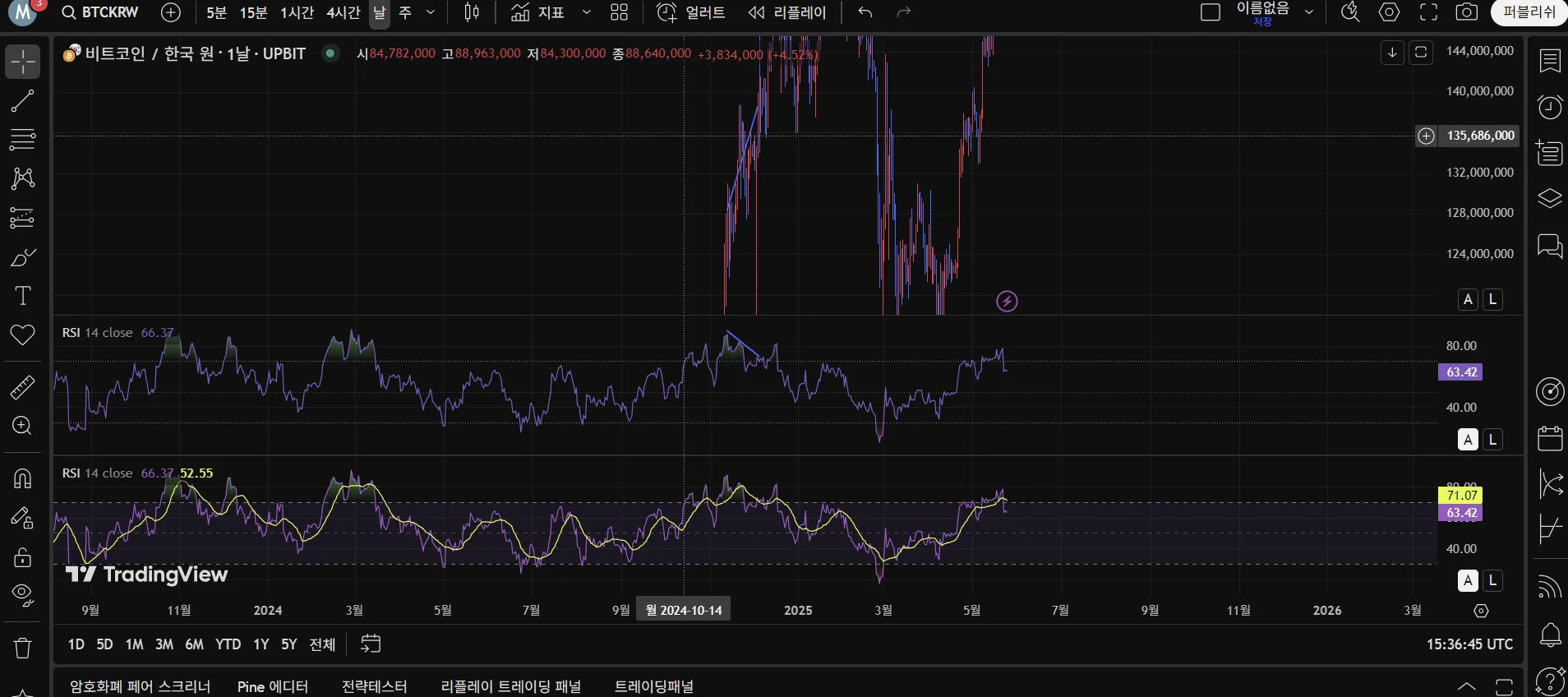Open the economic calendar panel
The image size is (1568, 697).
(x=1550, y=438)
